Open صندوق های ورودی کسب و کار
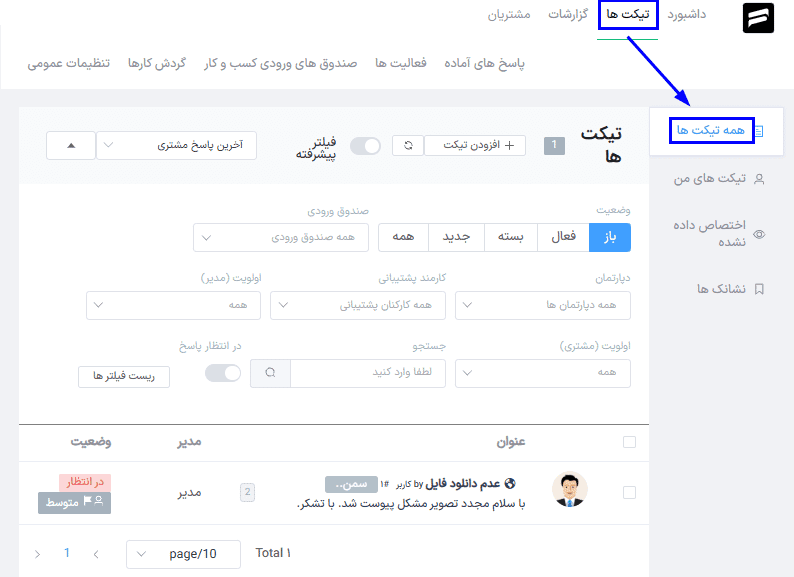 (x=281, y=63)
